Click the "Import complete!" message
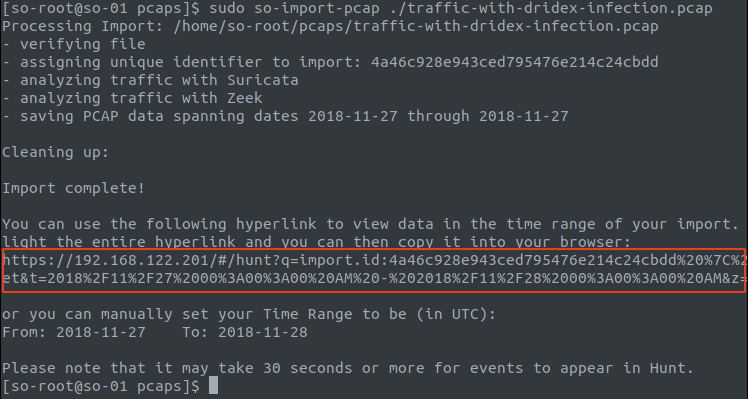 coord(73,188)
